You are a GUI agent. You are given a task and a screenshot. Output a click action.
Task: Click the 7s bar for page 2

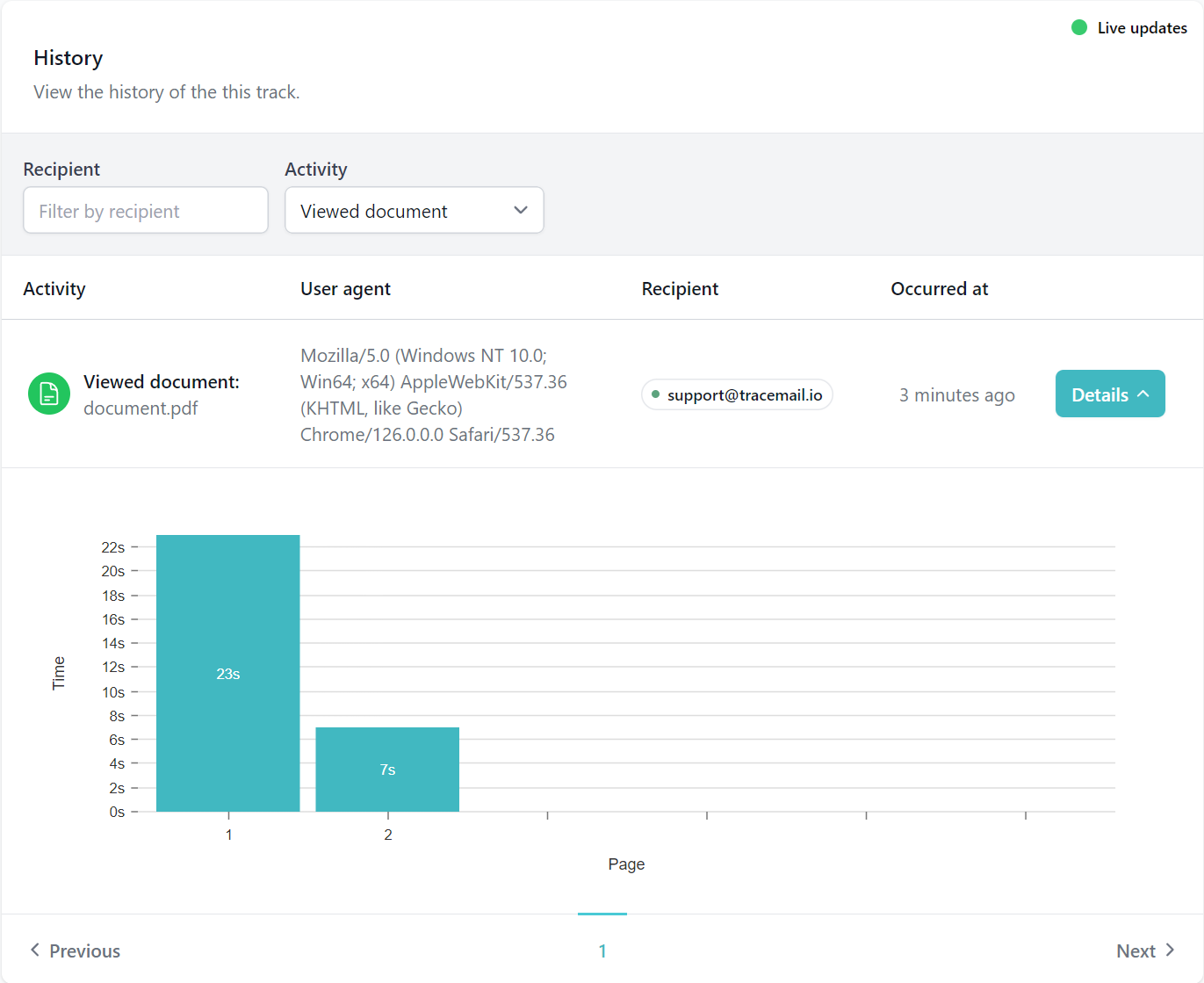click(x=387, y=770)
